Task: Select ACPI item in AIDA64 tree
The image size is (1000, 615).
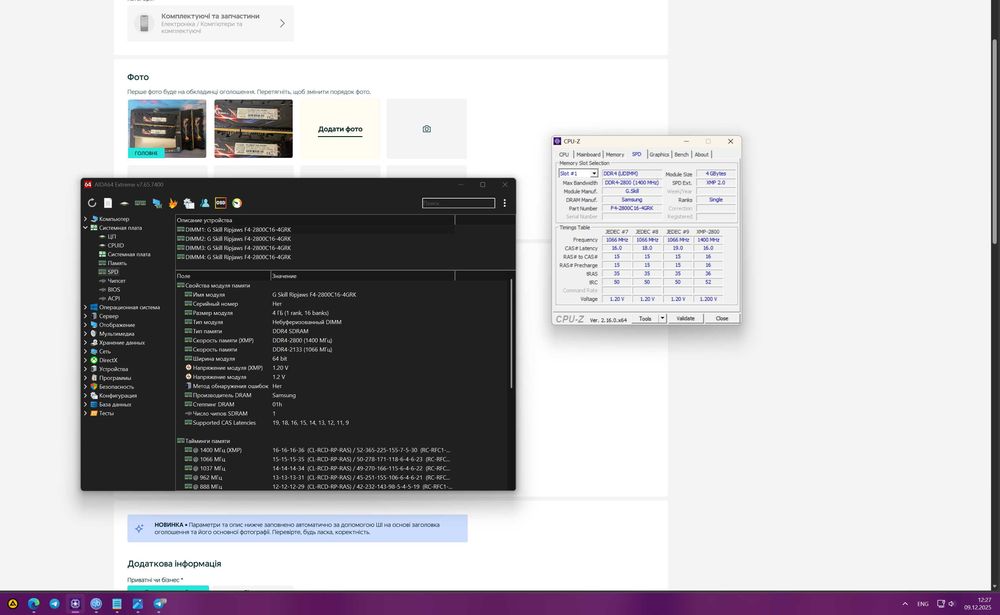Action: click(x=114, y=299)
